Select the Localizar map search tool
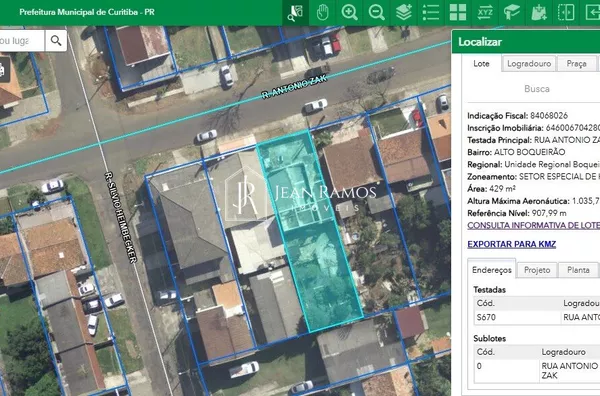Viewport: 600px width, 396px height. [295, 13]
